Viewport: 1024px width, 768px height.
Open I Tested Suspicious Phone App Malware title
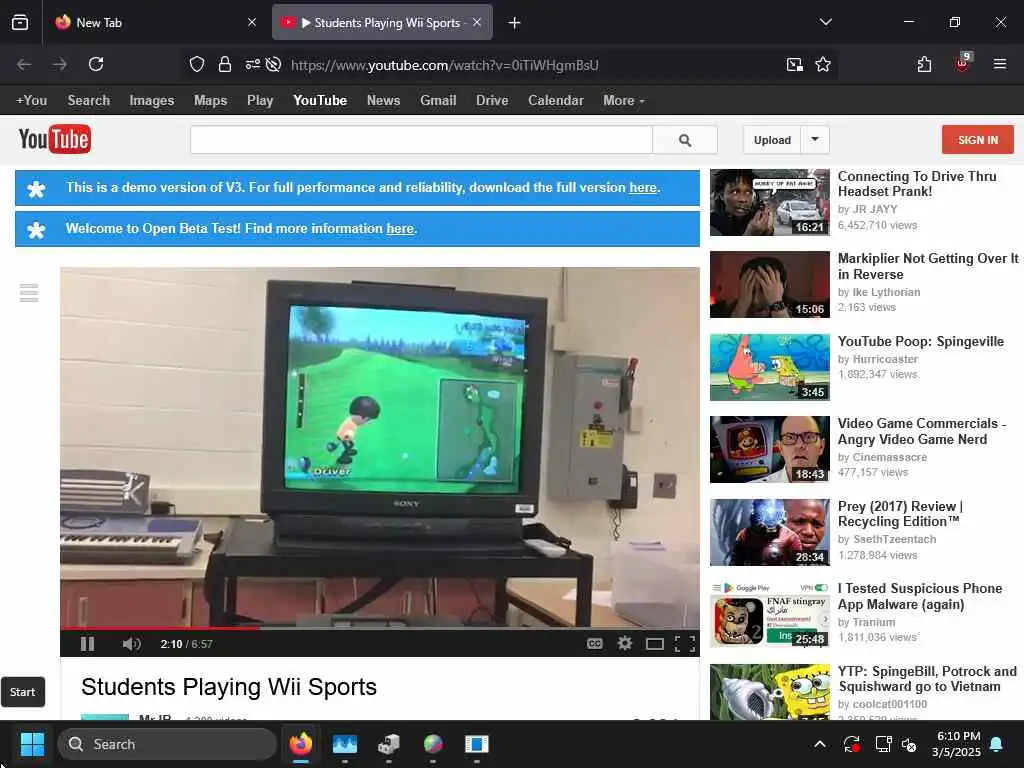[x=920, y=596]
